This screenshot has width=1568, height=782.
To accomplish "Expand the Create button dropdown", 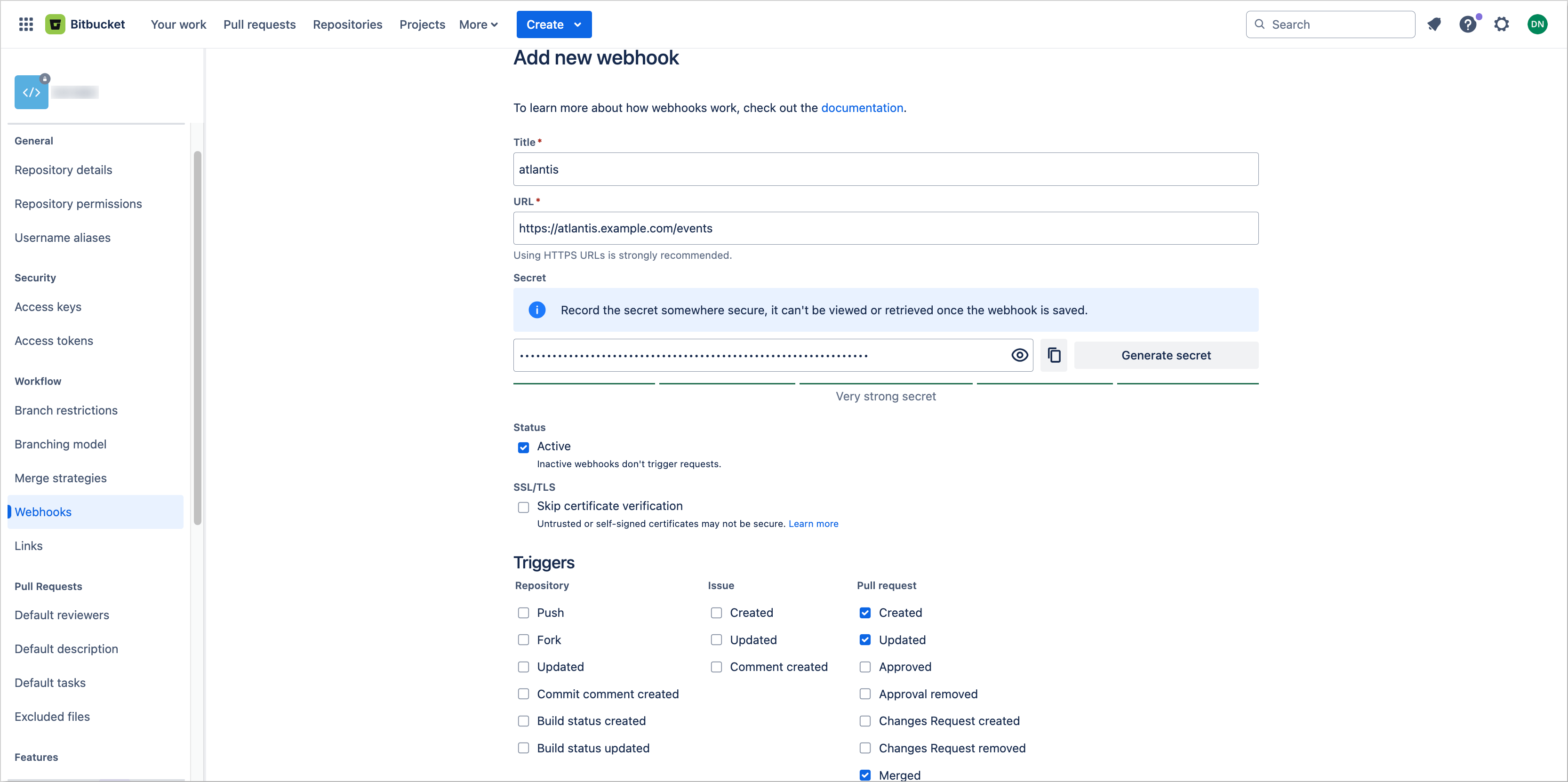I will point(578,24).
